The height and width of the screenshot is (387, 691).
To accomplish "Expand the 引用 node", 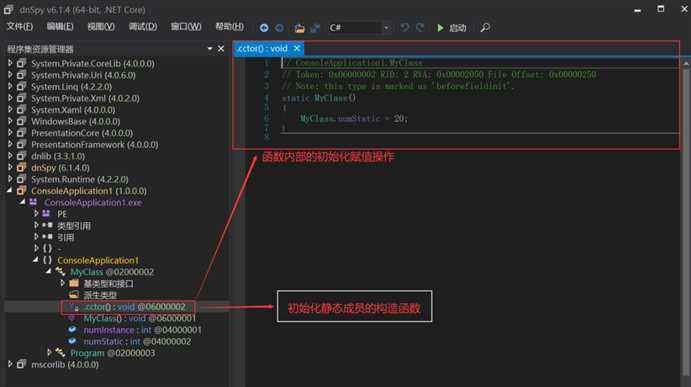I will [x=36, y=237].
